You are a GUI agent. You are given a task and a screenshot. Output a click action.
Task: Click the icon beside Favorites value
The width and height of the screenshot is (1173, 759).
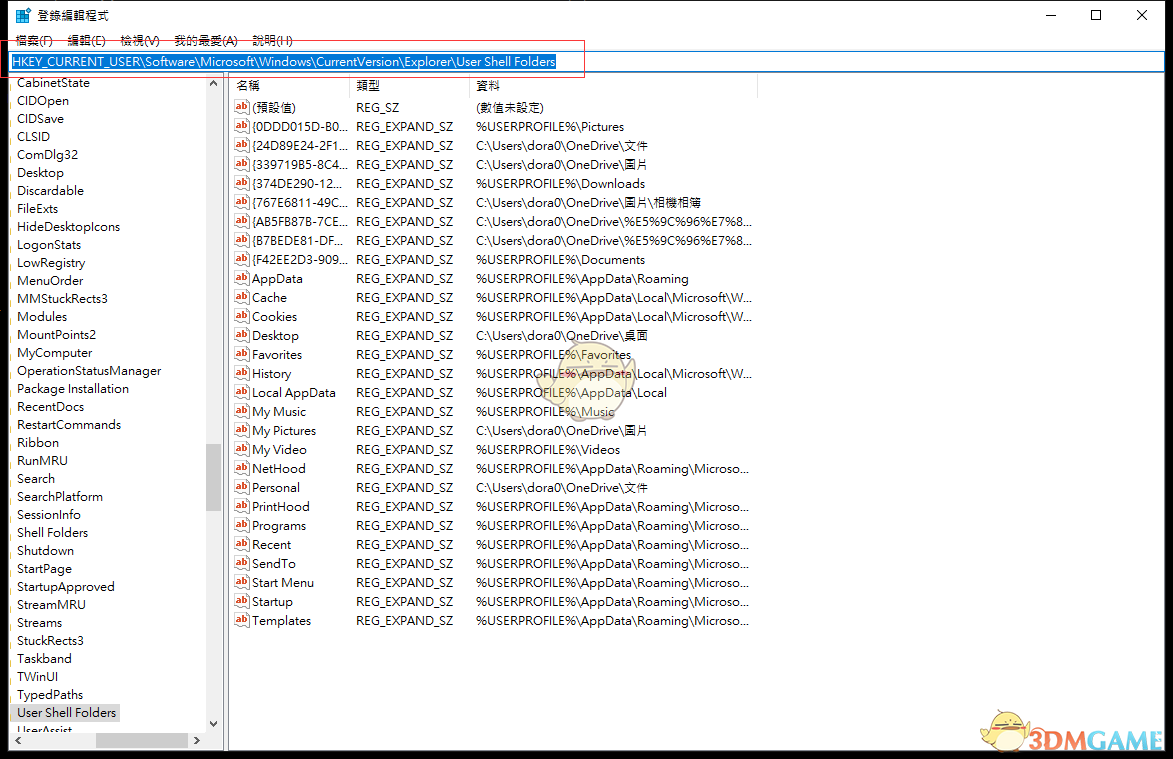point(241,355)
